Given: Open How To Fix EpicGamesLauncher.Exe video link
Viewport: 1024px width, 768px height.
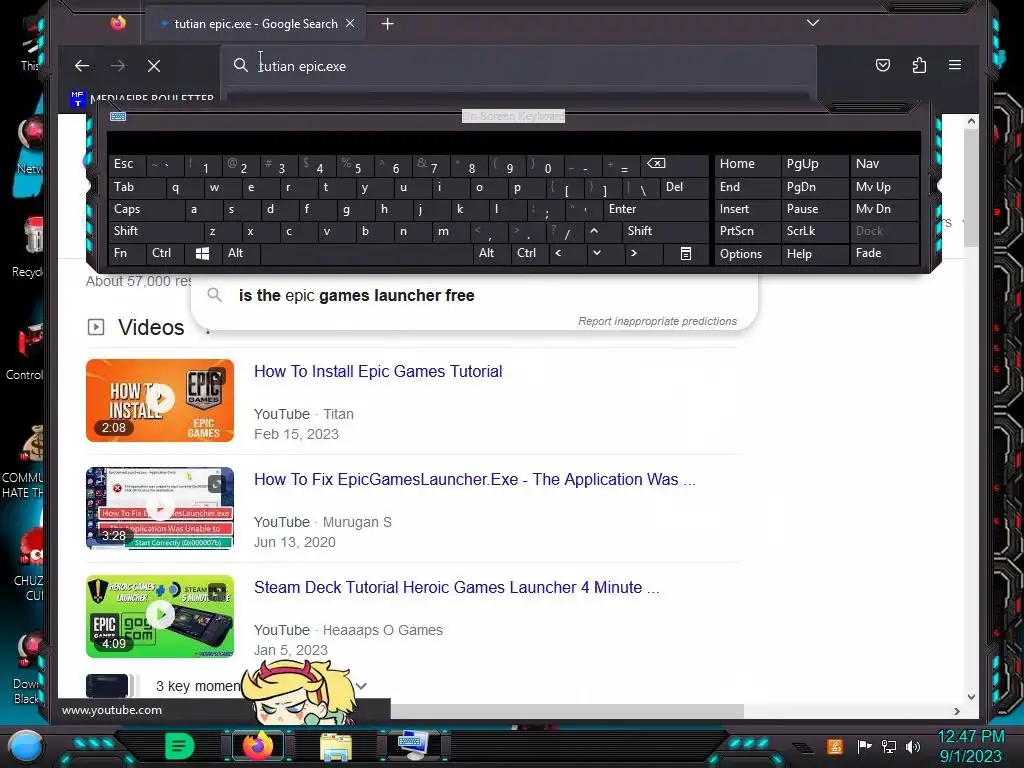Looking at the screenshot, I should tap(475, 479).
